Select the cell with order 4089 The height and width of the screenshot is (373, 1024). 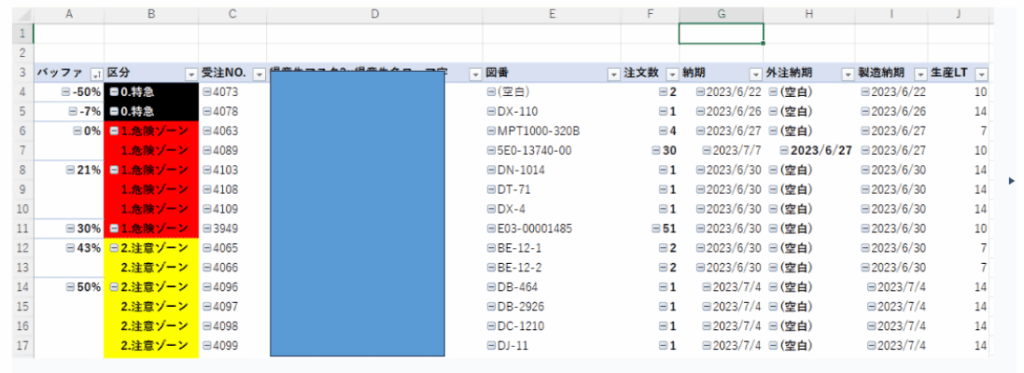coord(232,150)
